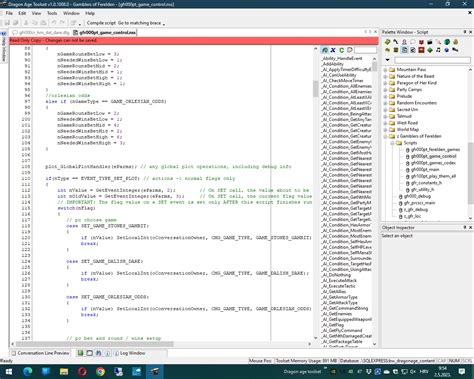
Task: Click the Windows Start button
Action: (x=9, y=371)
